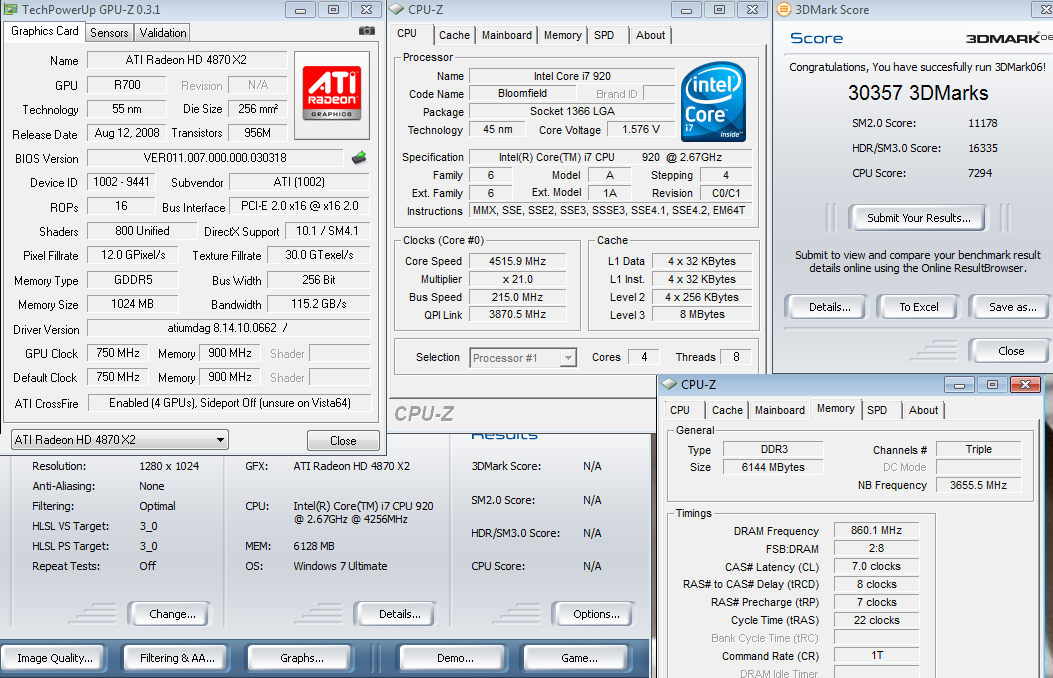Click the GPU-Z Name field ATI Radeon HD 4870 X2

point(187,60)
